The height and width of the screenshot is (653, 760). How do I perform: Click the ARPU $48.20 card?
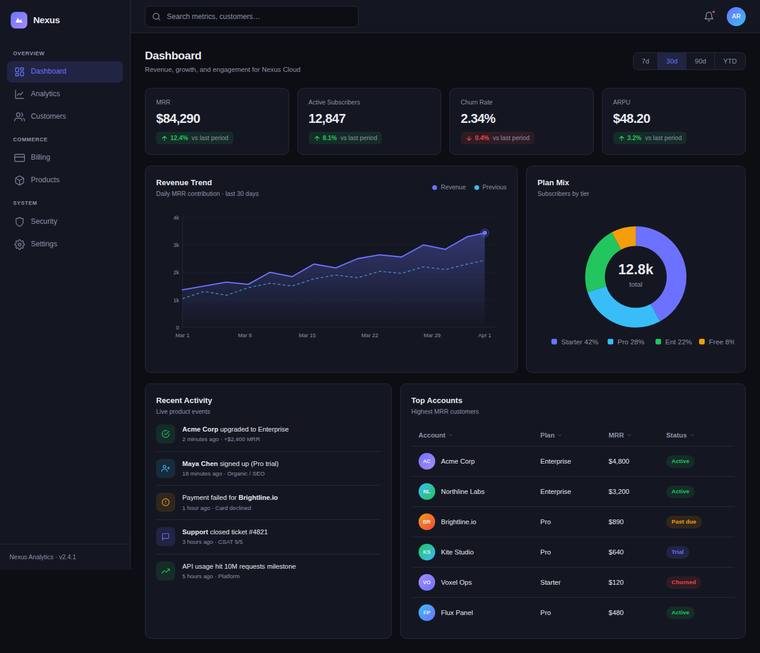(674, 121)
